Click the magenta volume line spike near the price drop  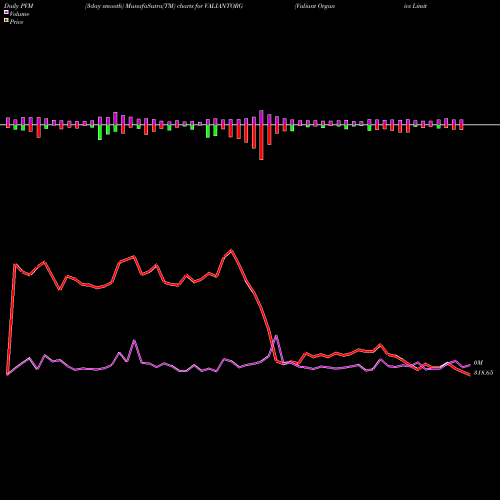pos(276,336)
